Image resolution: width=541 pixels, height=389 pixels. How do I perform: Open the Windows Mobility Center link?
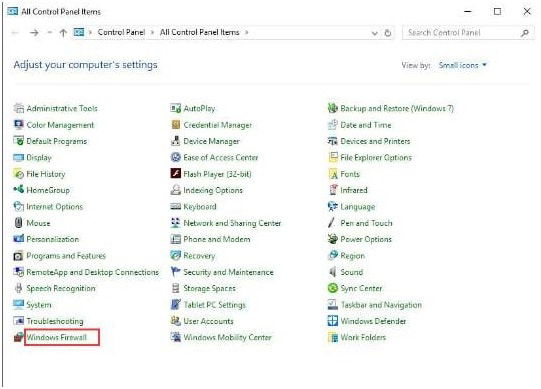(227, 337)
